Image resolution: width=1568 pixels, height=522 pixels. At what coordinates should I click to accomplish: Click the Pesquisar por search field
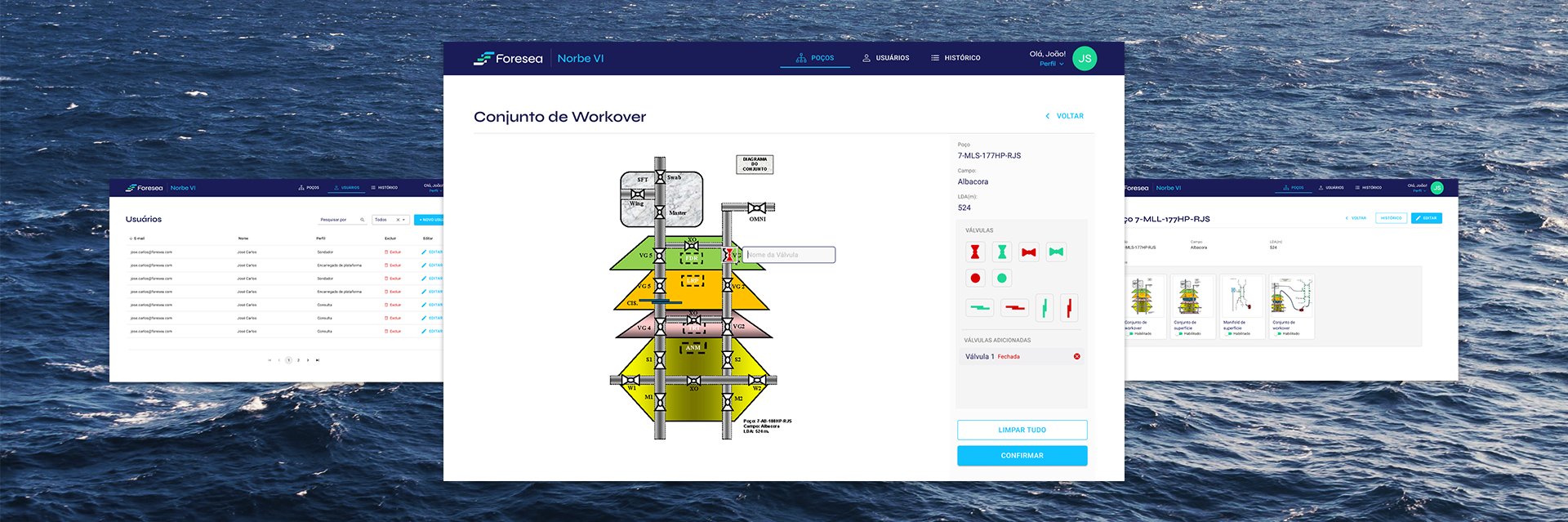(342, 220)
